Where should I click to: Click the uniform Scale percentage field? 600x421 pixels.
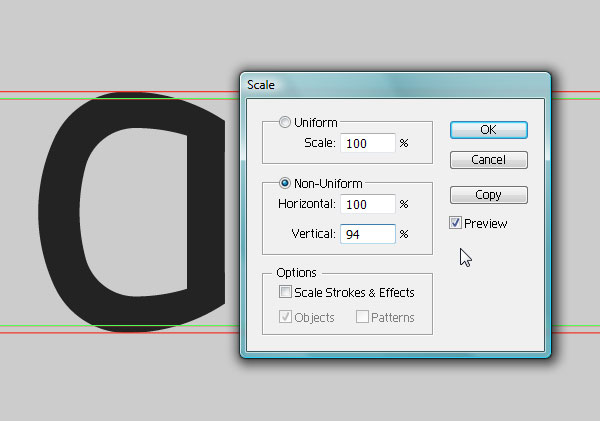point(368,143)
